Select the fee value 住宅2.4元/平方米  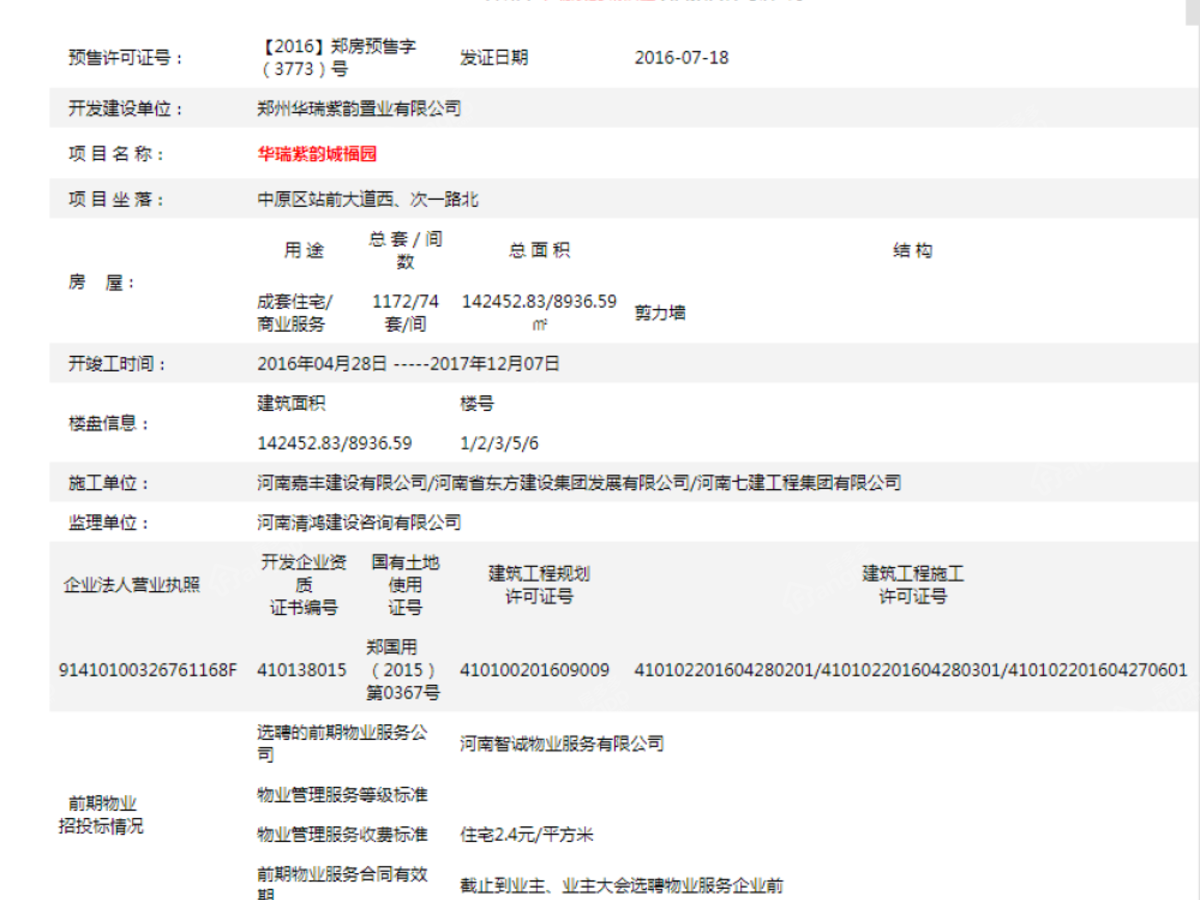[527, 835]
